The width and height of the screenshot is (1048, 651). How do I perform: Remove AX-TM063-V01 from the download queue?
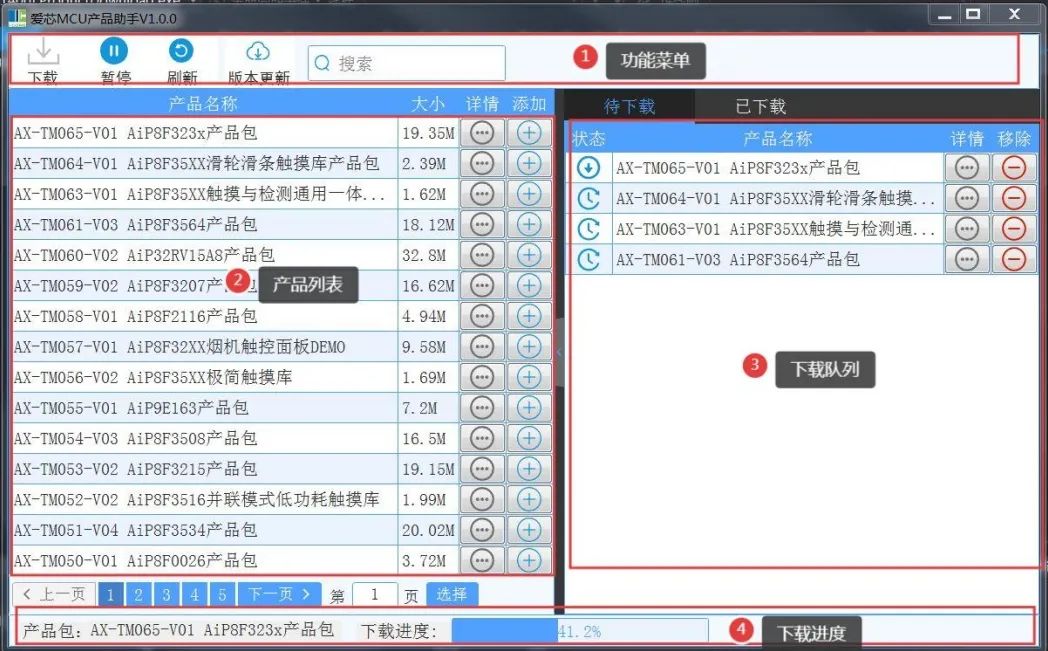pos(1014,229)
